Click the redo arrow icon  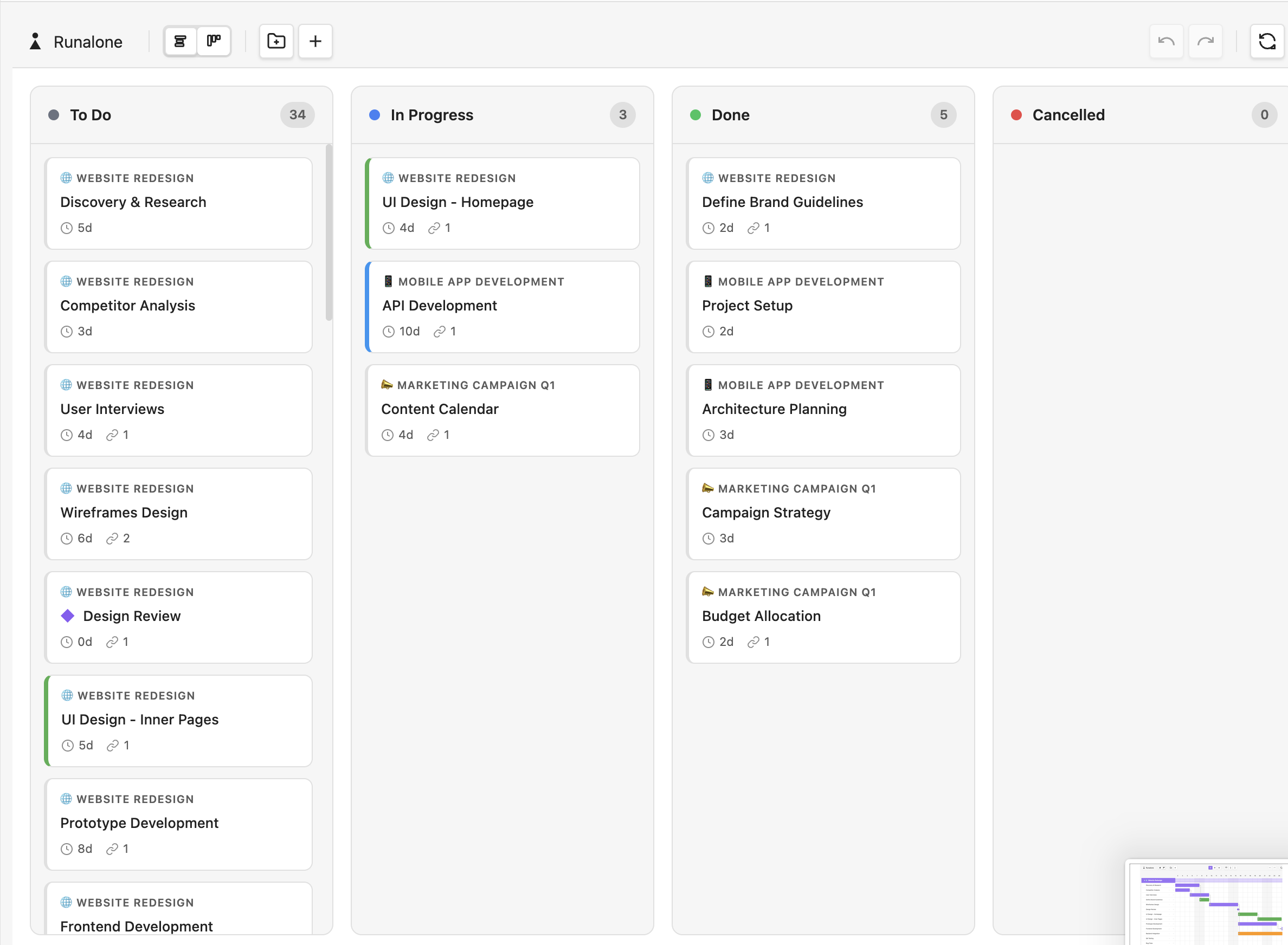tap(1205, 41)
